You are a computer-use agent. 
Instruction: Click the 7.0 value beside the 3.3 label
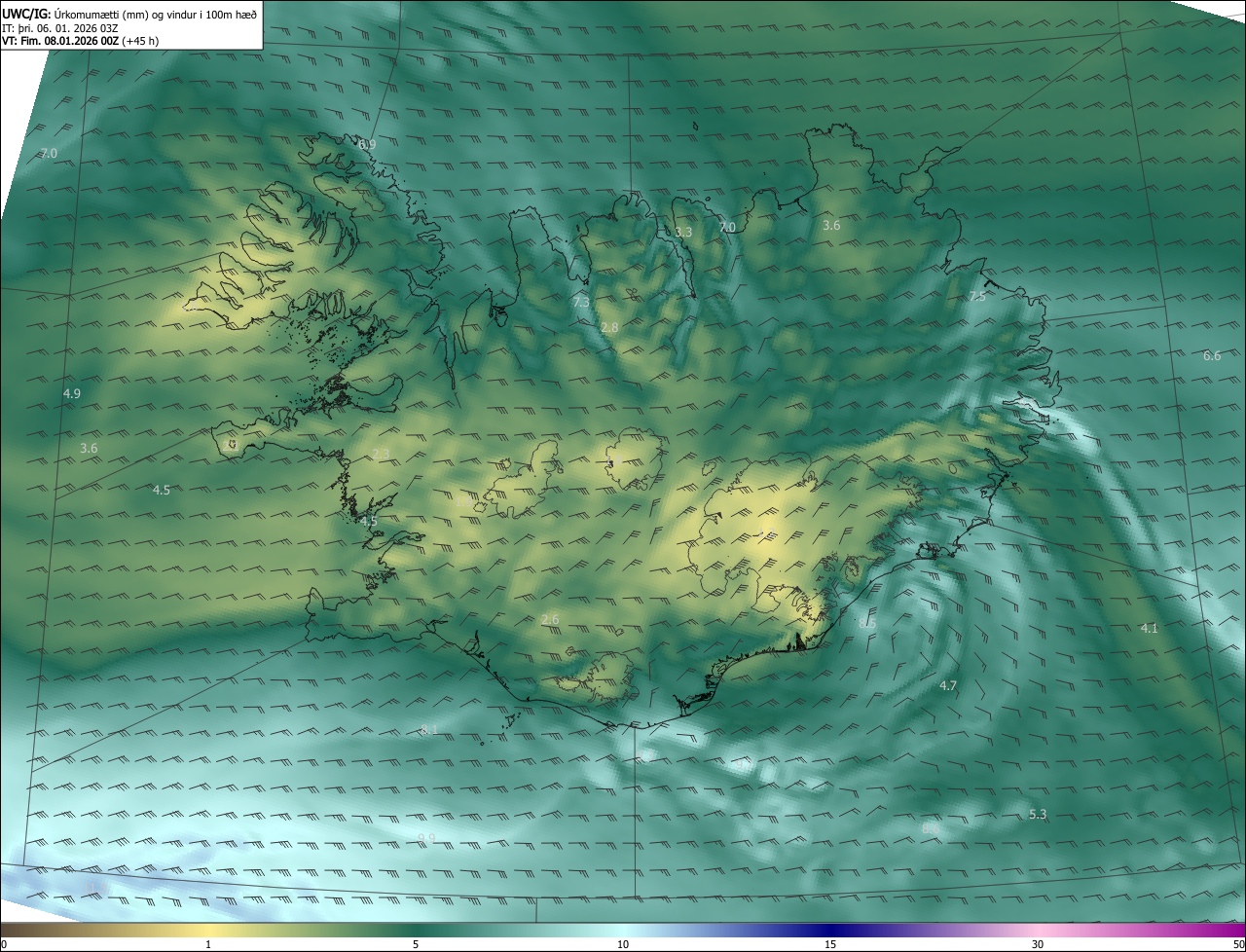[727, 227]
